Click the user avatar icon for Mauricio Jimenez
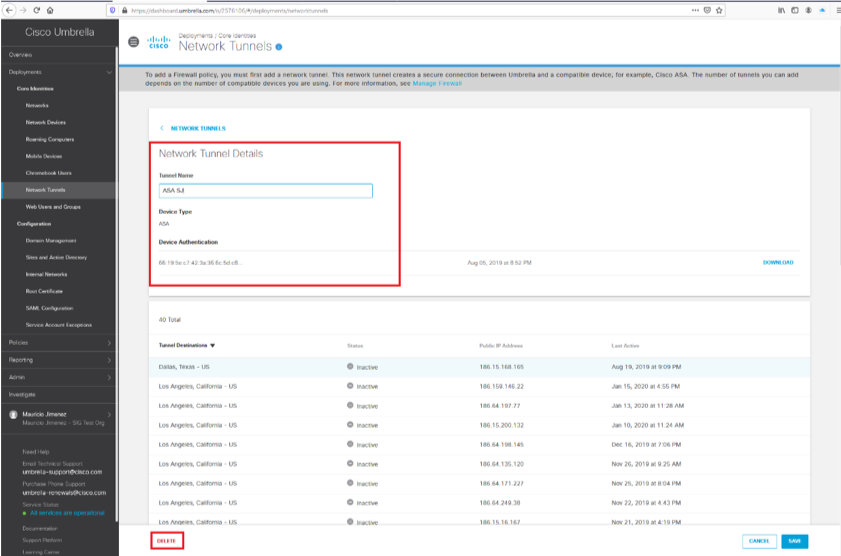This screenshot has width=841, height=556. (13, 414)
